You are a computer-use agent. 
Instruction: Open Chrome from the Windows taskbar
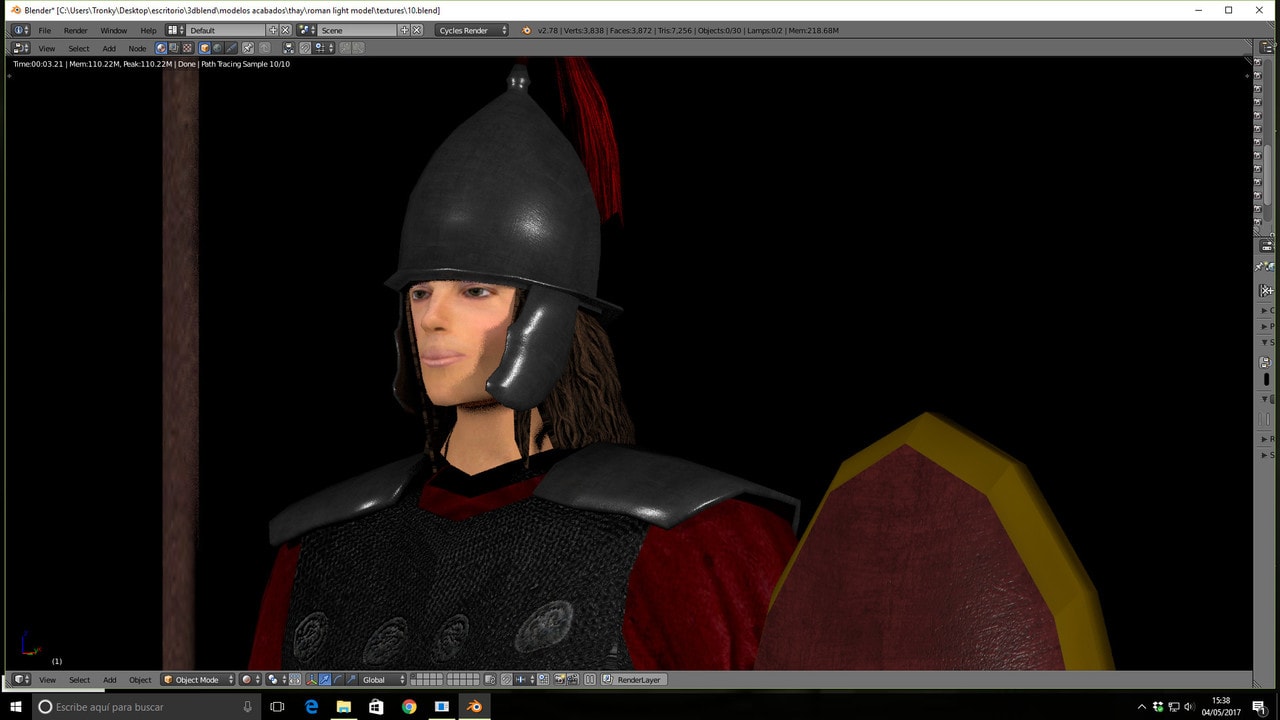coord(409,707)
